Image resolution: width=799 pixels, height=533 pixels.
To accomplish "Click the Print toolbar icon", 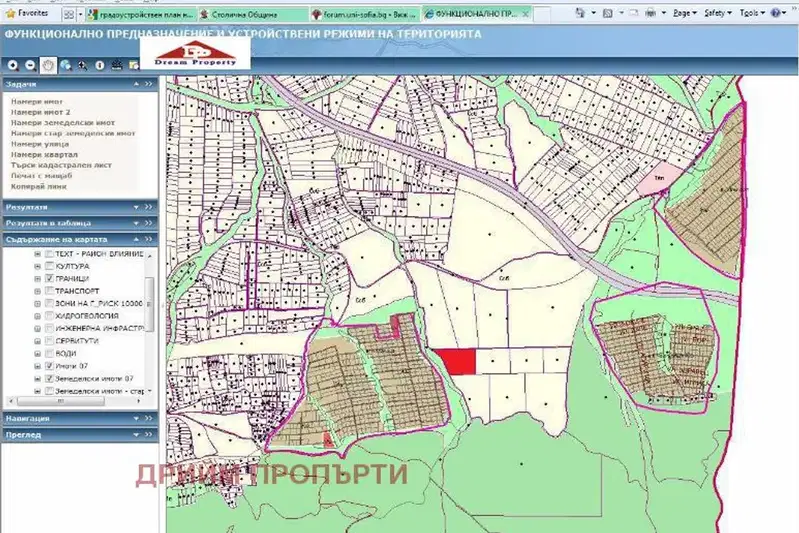I will coord(650,13).
